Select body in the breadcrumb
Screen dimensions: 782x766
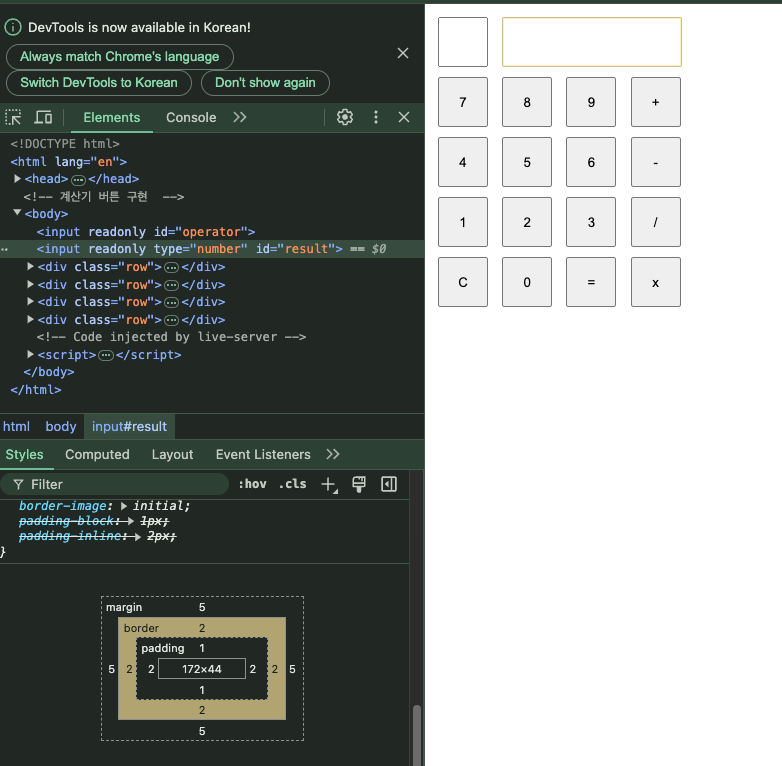[x=61, y=426]
